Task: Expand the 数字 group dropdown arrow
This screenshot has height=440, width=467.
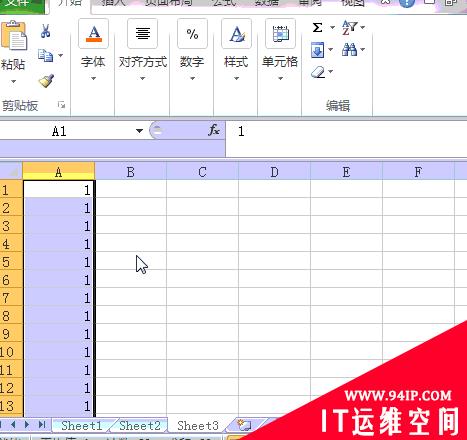Action: [x=192, y=79]
